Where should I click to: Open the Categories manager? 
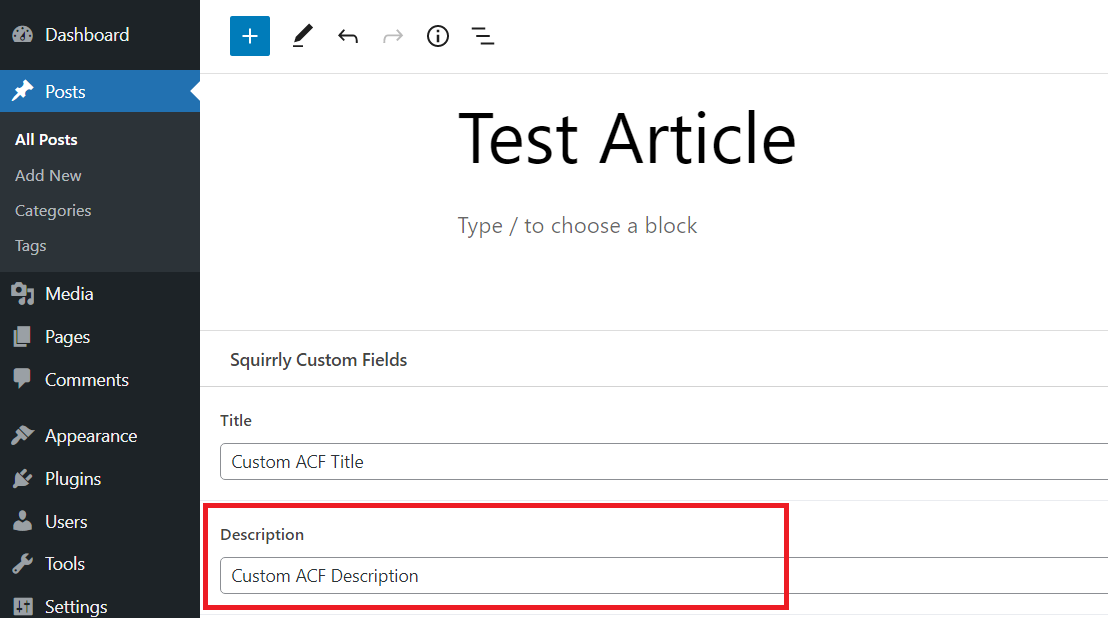52,210
